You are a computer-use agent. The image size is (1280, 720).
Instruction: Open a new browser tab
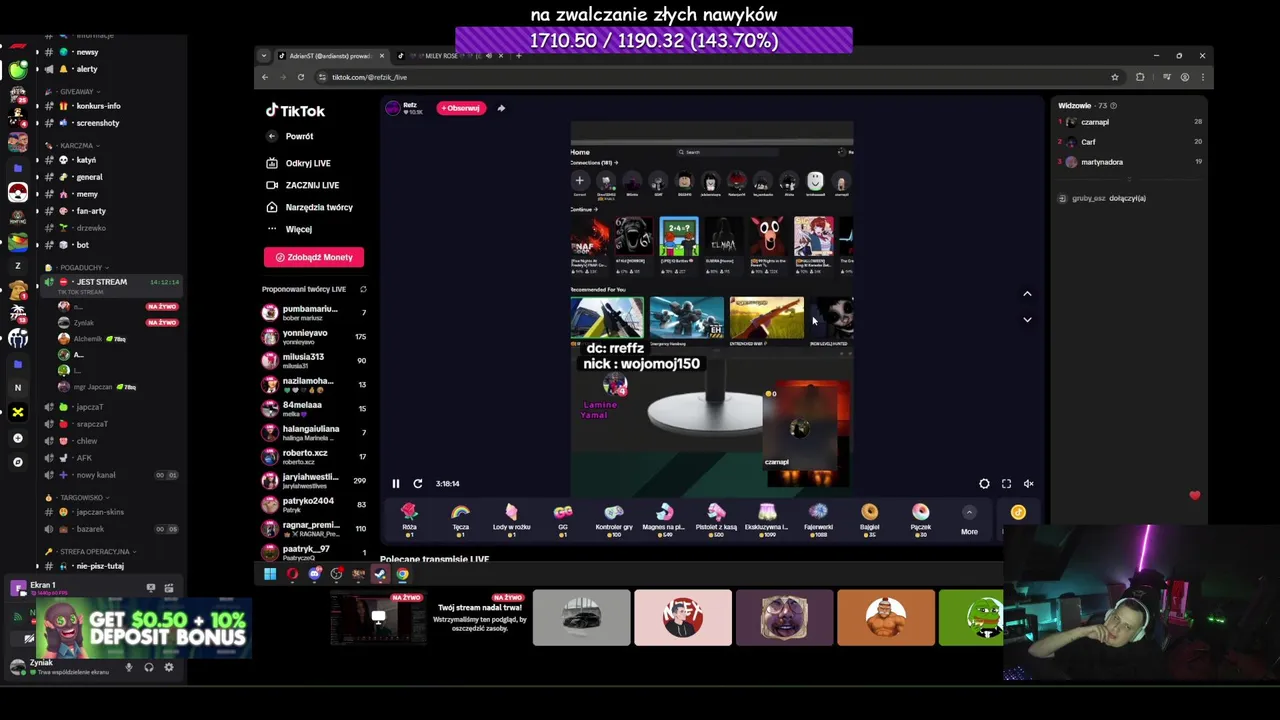(x=518, y=56)
